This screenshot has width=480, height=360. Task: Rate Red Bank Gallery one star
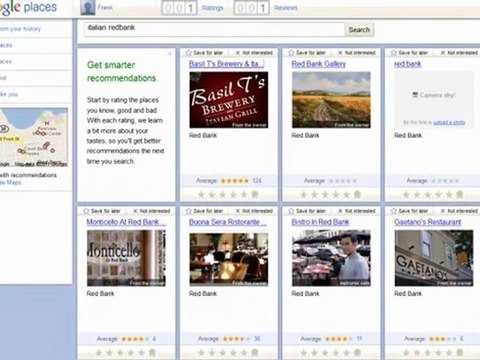(x=304, y=195)
